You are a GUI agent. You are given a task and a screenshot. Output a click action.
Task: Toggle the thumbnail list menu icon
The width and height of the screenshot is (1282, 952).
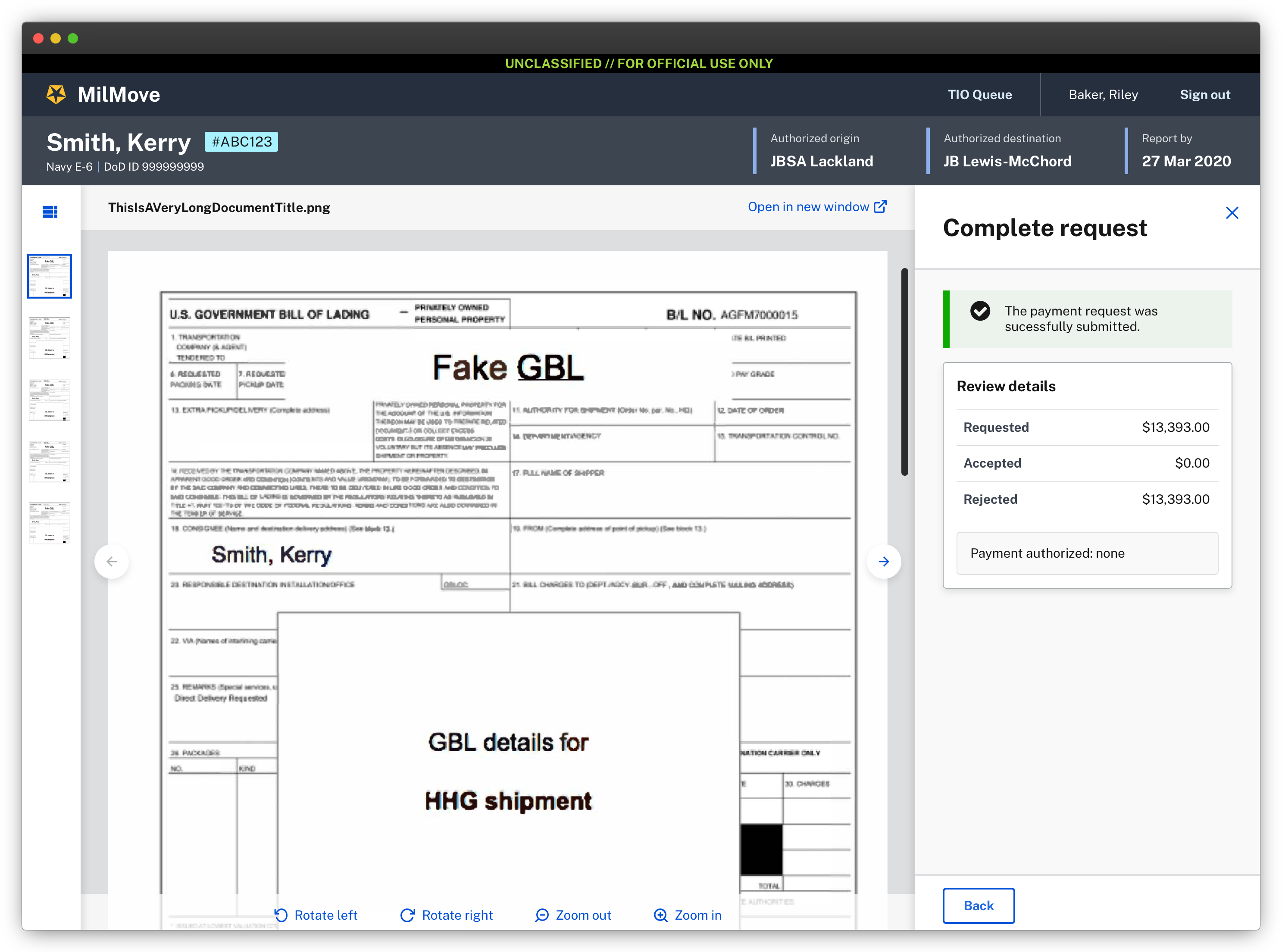pos(50,212)
